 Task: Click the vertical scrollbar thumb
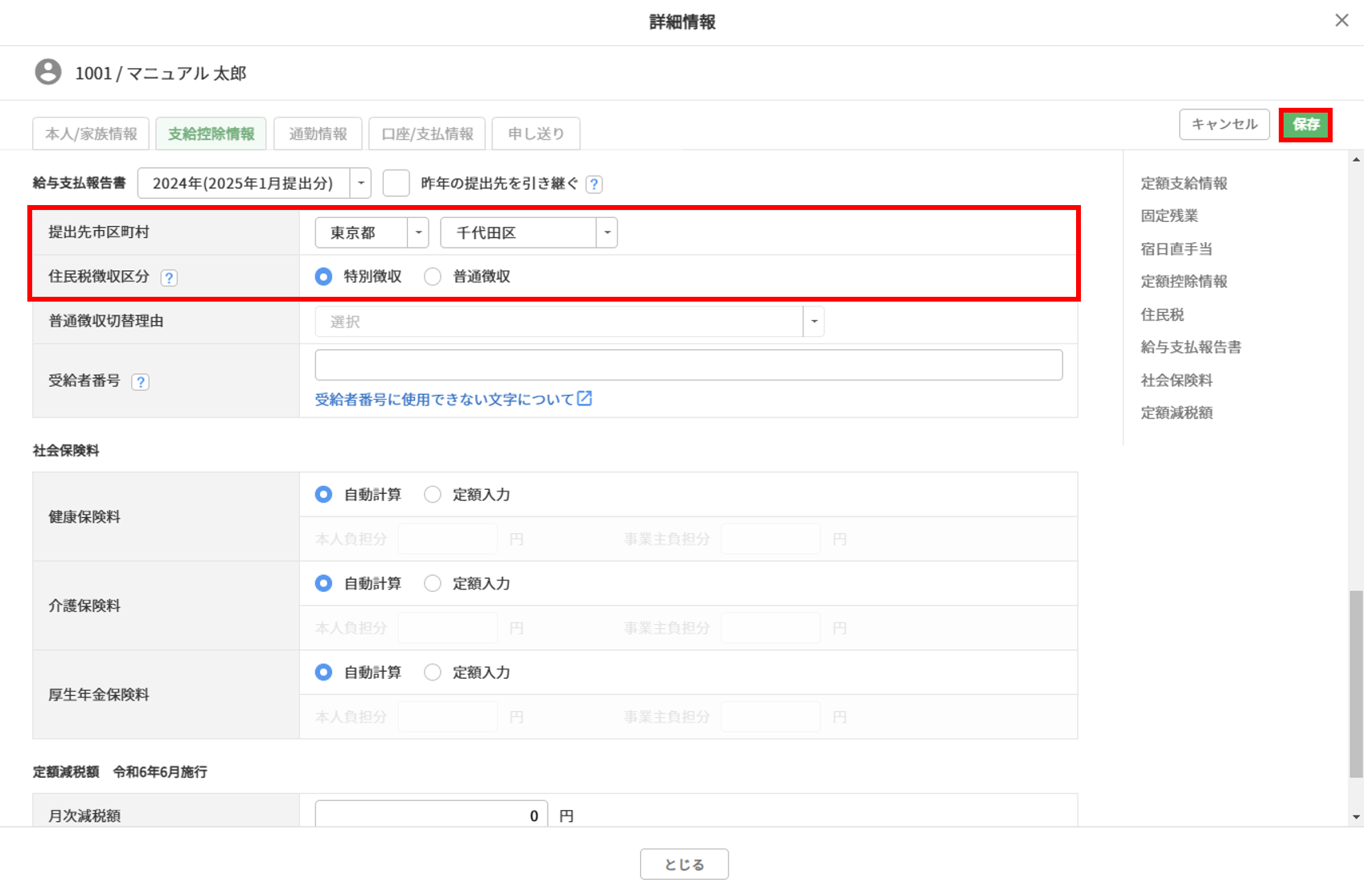coord(1356,684)
